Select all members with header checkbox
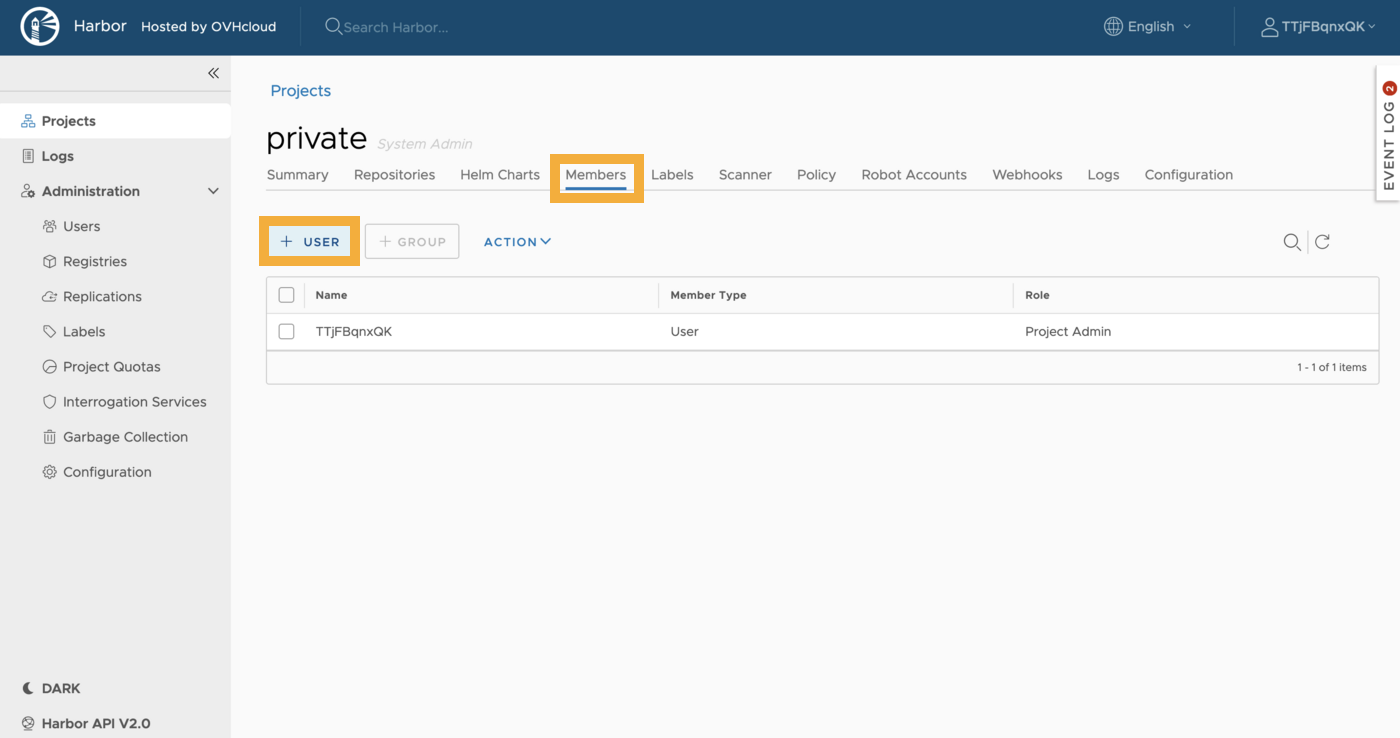 [286, 295]
